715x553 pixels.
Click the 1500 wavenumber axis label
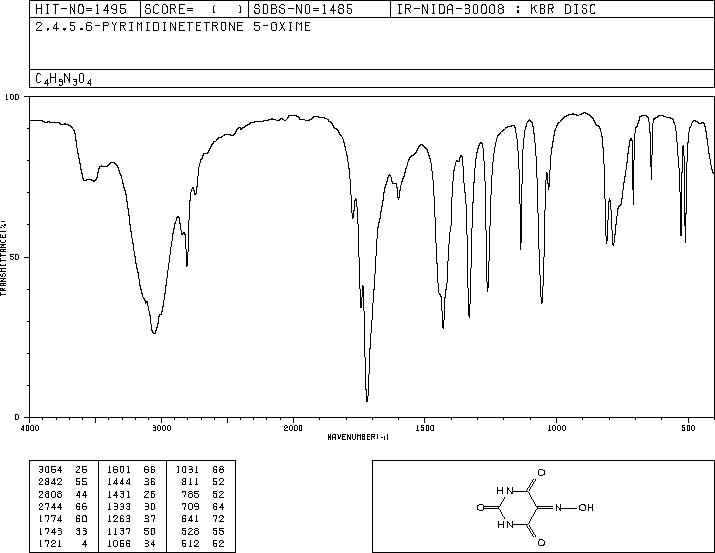(425, 428)
